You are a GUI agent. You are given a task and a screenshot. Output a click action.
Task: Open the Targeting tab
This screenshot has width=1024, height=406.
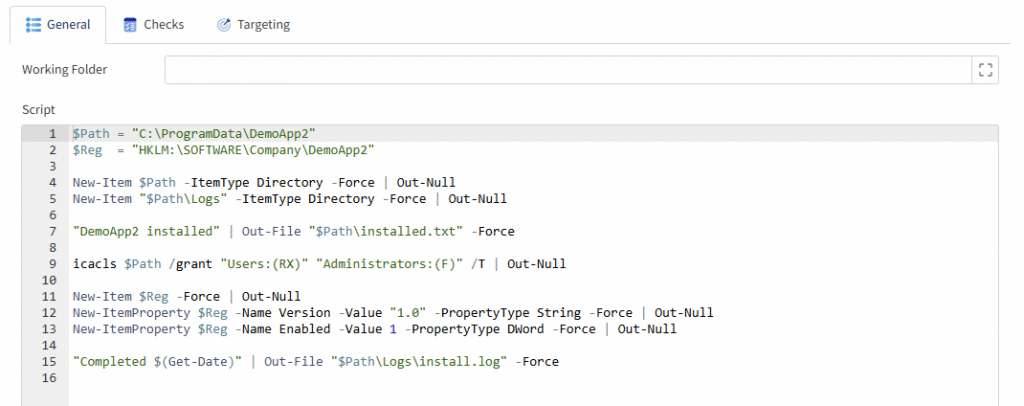click(253, 25)
